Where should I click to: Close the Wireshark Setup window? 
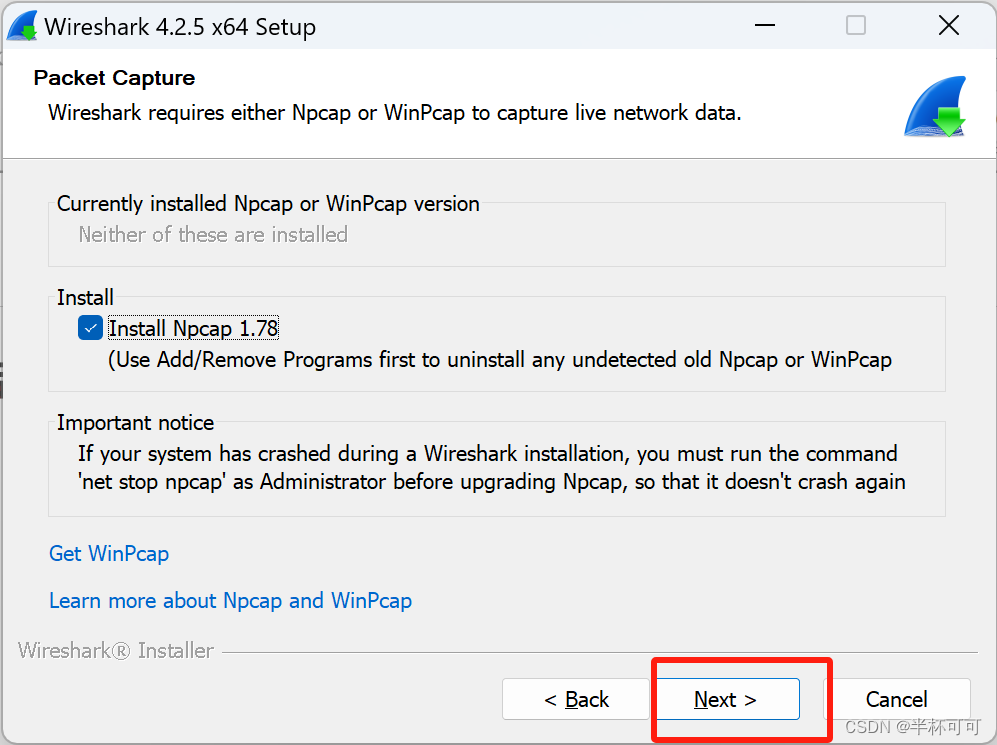(949, 25)
